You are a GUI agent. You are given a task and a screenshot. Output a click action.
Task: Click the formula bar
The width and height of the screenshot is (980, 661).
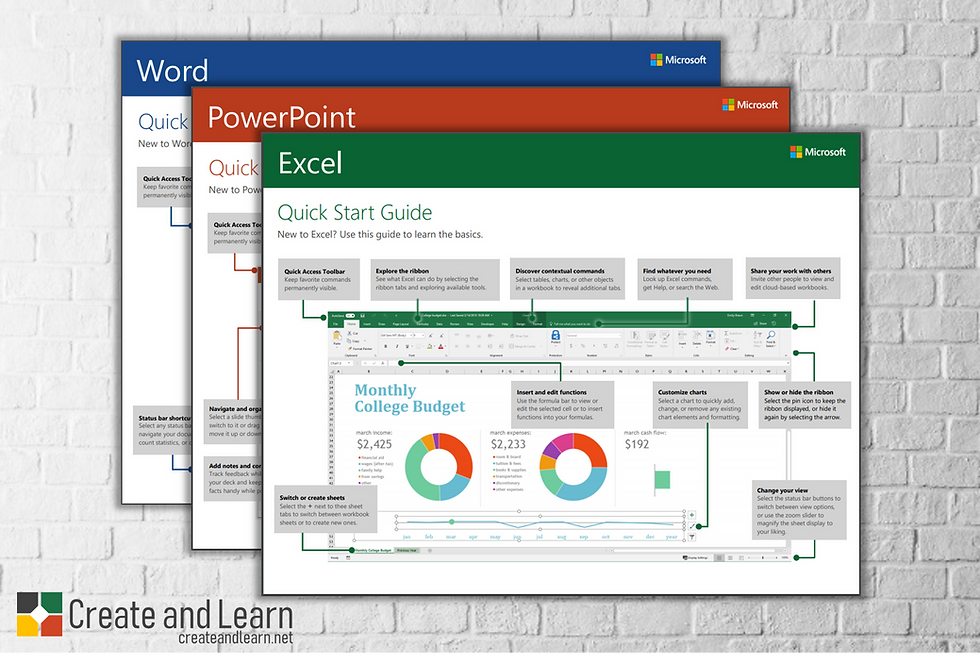tap(588, 363)
